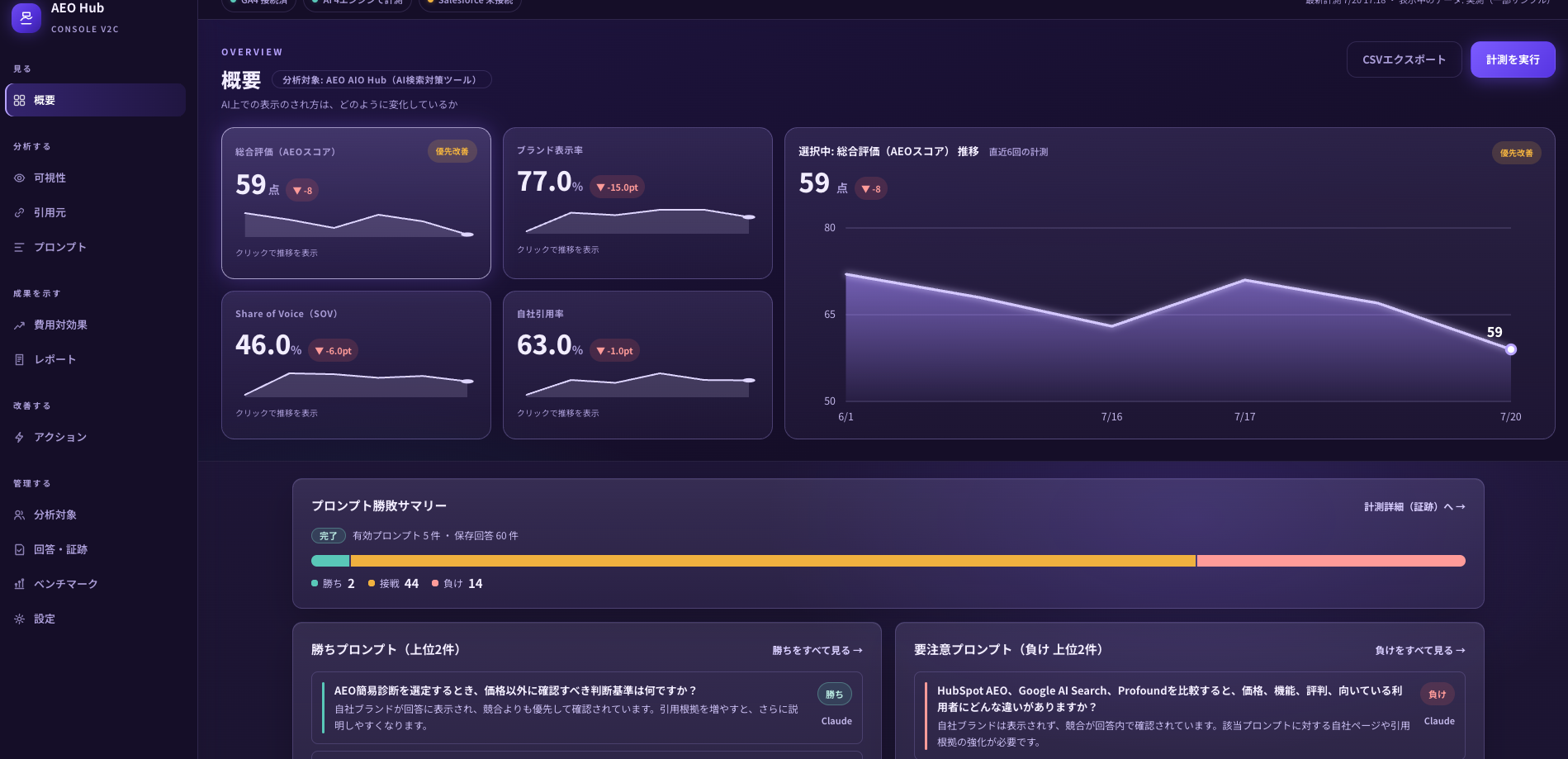
Task: Click 優先改善 badge in the trend chart panel
Action: 1516,153
